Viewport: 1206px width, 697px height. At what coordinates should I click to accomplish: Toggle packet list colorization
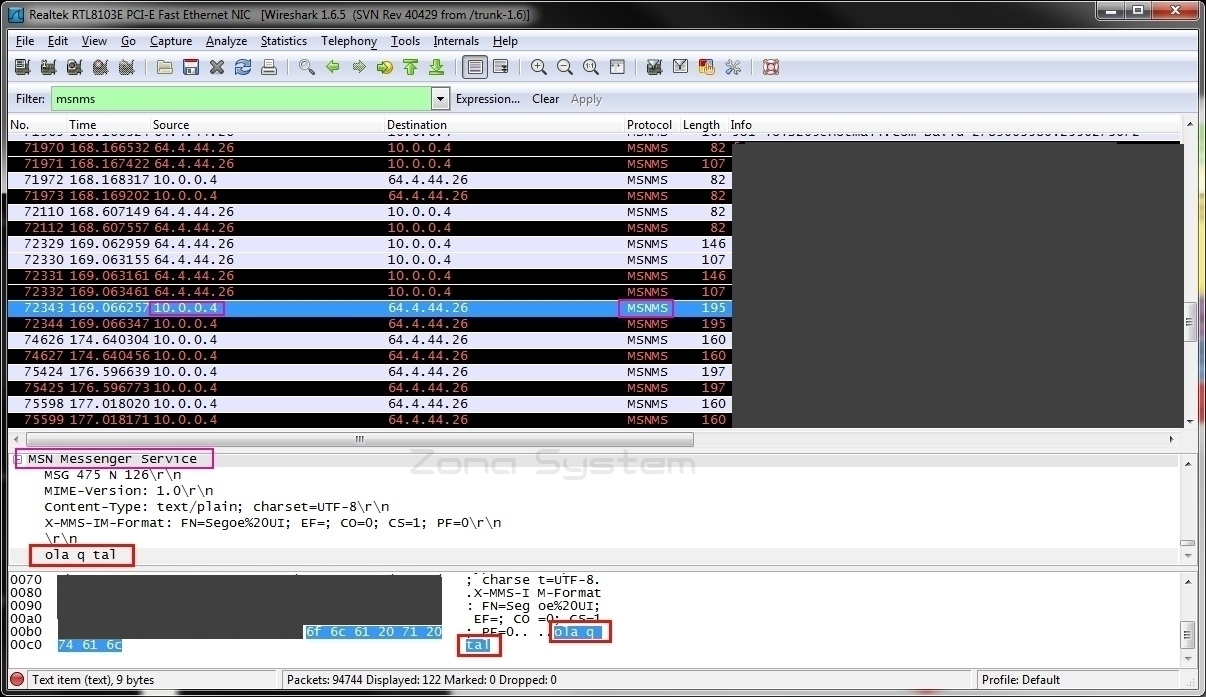[x=475, y=67]
